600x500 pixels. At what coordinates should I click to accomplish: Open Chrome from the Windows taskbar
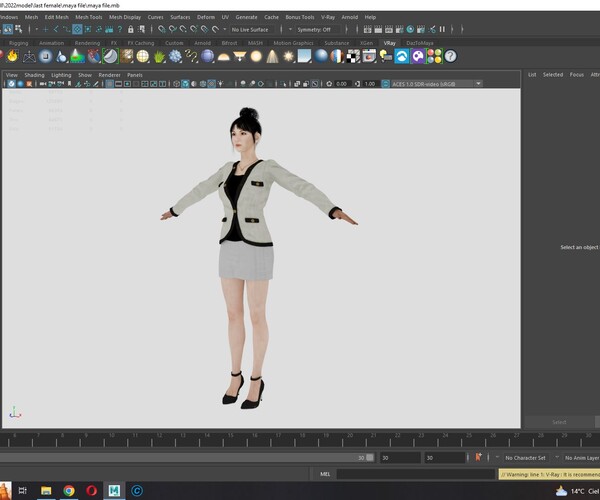pyautogui.click(x=69, y=490)
